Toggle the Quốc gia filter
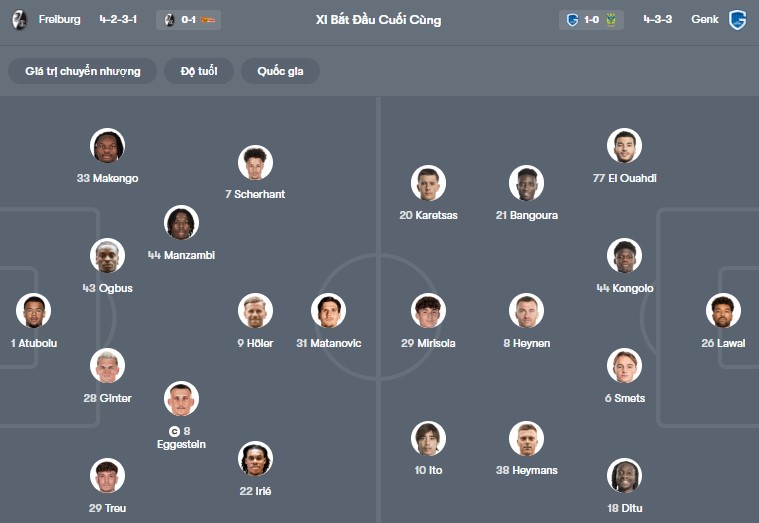 pyautogui.click(x=280, y=71)
